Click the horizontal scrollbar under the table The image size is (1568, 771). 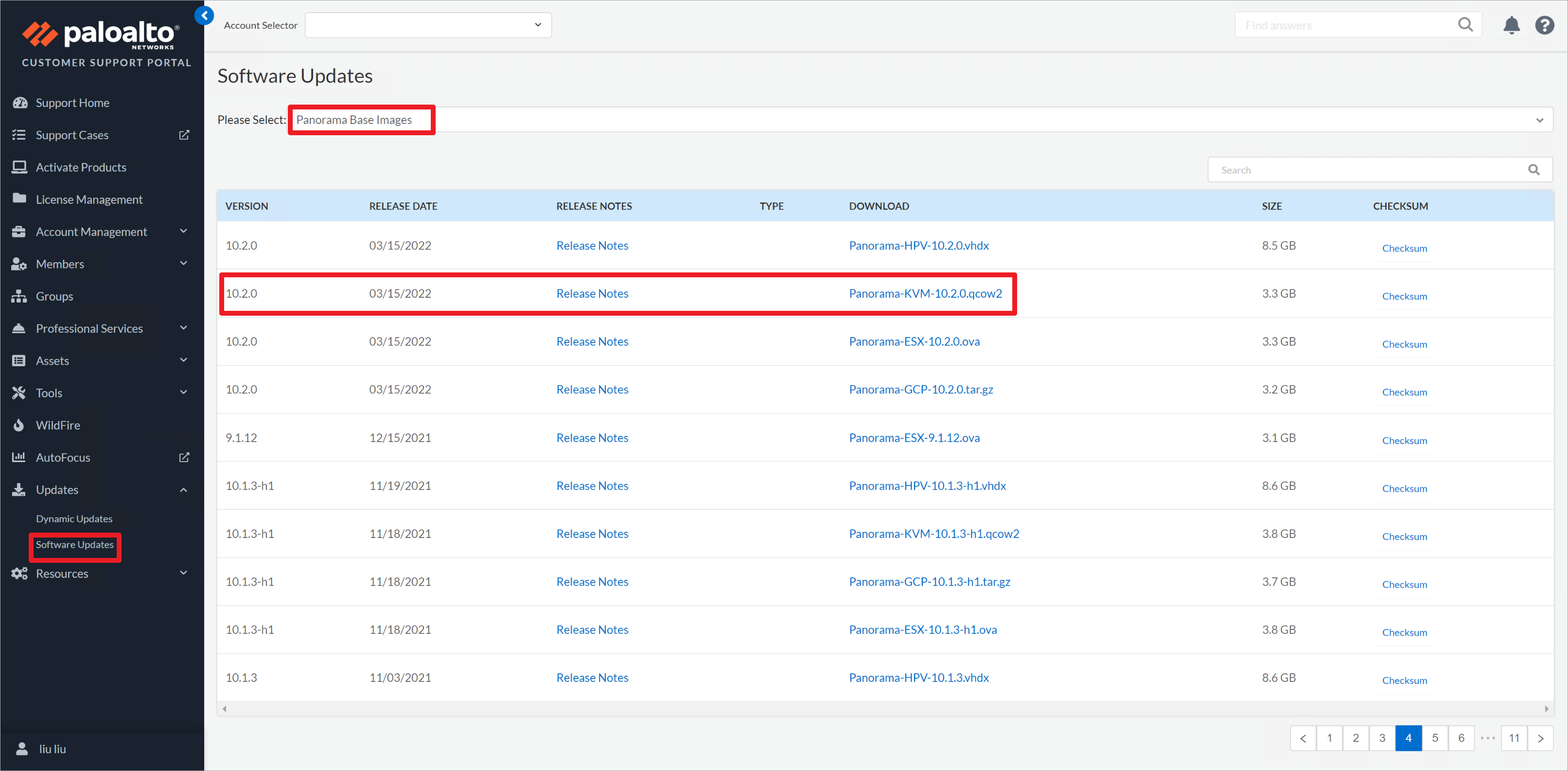(885, 708)
